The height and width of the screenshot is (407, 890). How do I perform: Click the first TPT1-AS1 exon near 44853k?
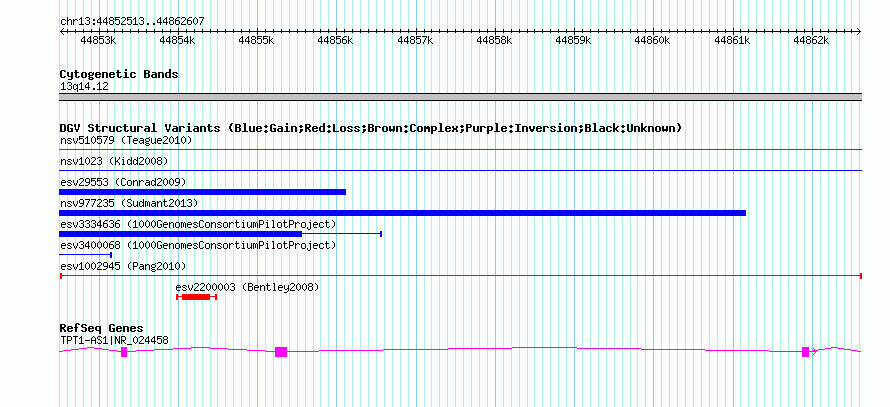pos(124,352)
